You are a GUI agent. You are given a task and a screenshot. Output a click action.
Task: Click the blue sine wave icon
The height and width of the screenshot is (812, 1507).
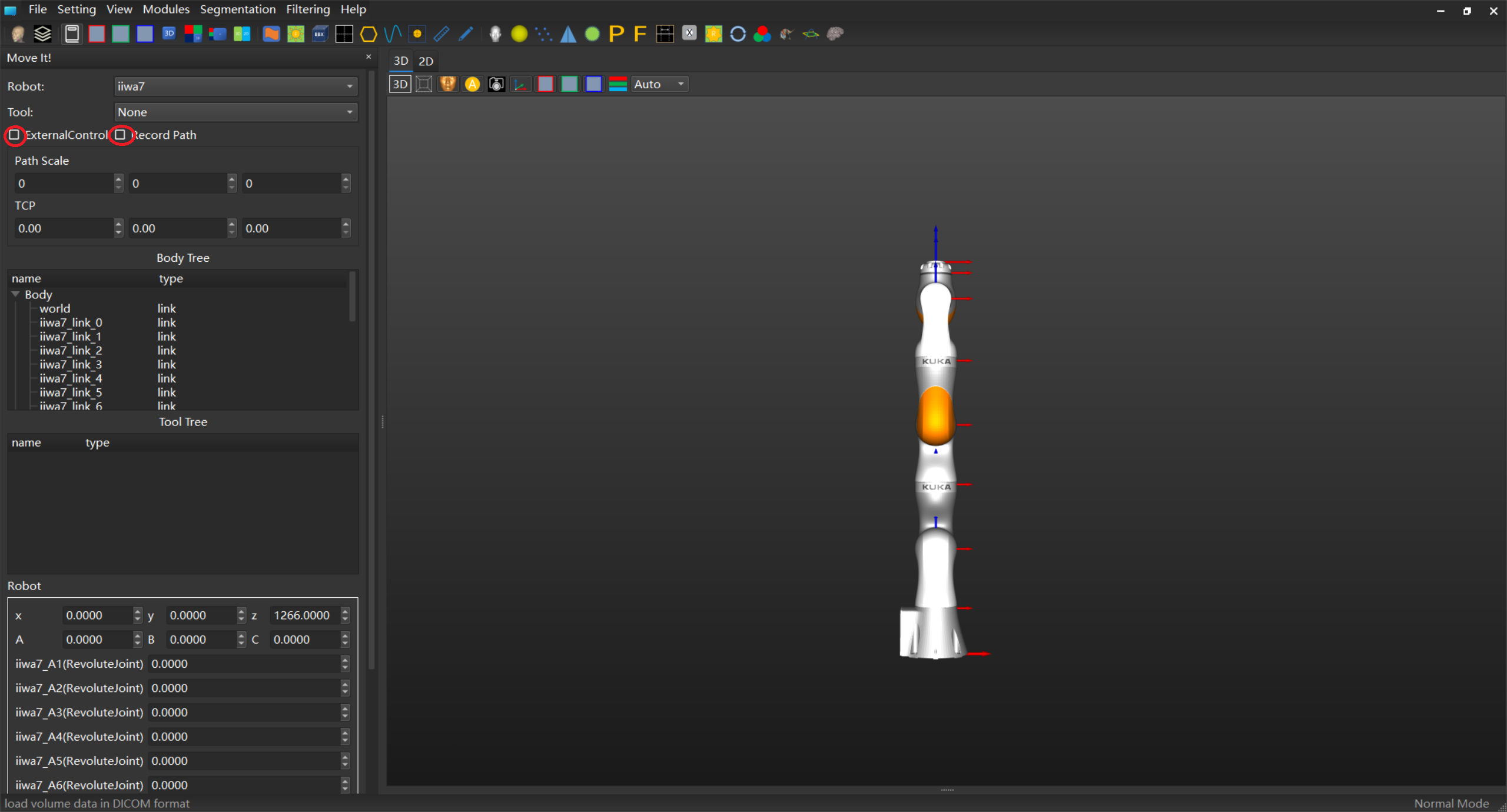[x=393, y=34]
